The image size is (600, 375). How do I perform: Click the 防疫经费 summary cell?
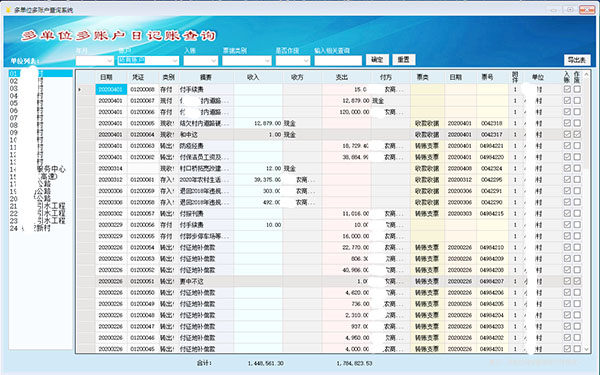[206, 146]
